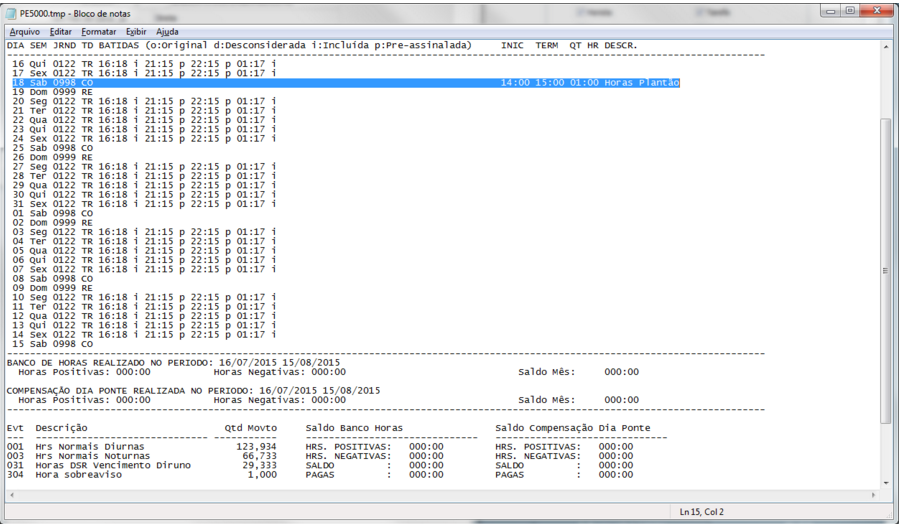The width and height of the screenshot is (900, 524).
Task: Open the Arquivo menu
Action: coord(25,32)
